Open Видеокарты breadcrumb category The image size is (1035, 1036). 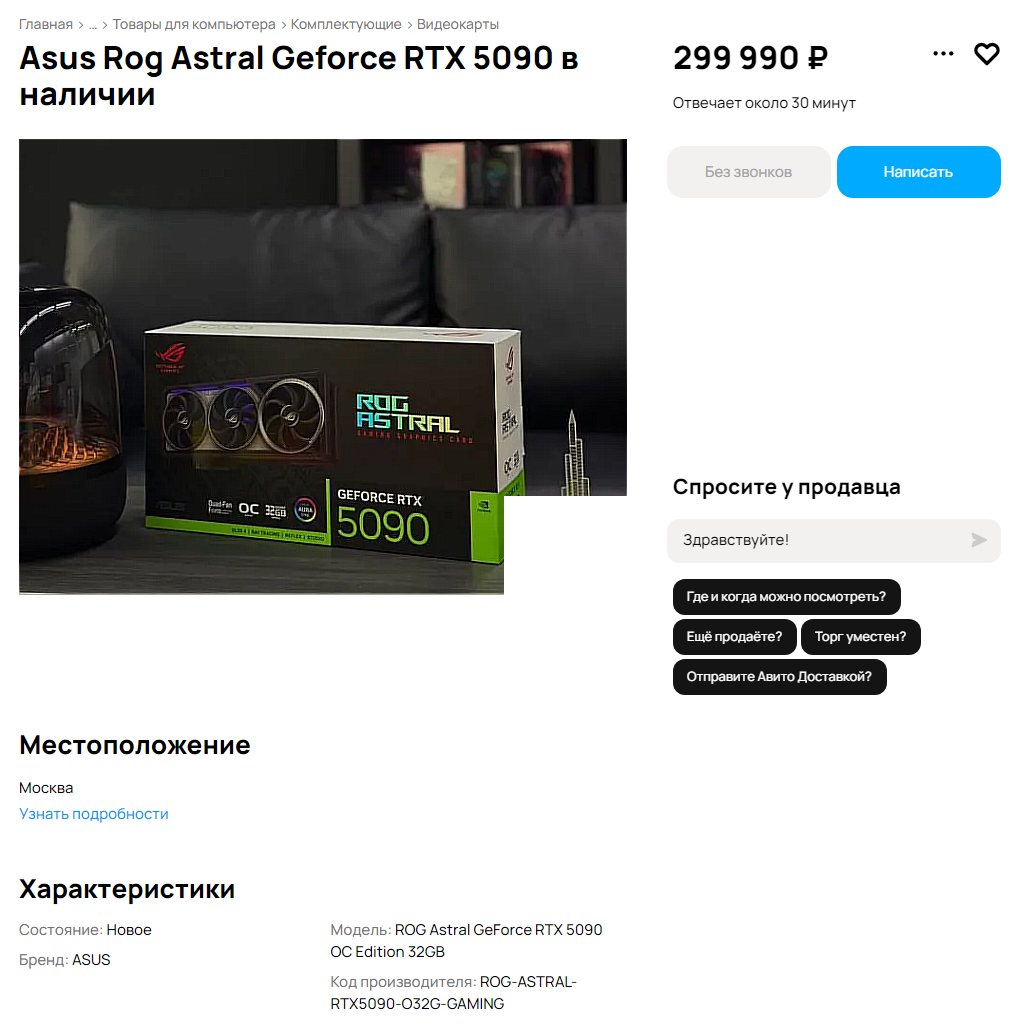click(457, 24)
